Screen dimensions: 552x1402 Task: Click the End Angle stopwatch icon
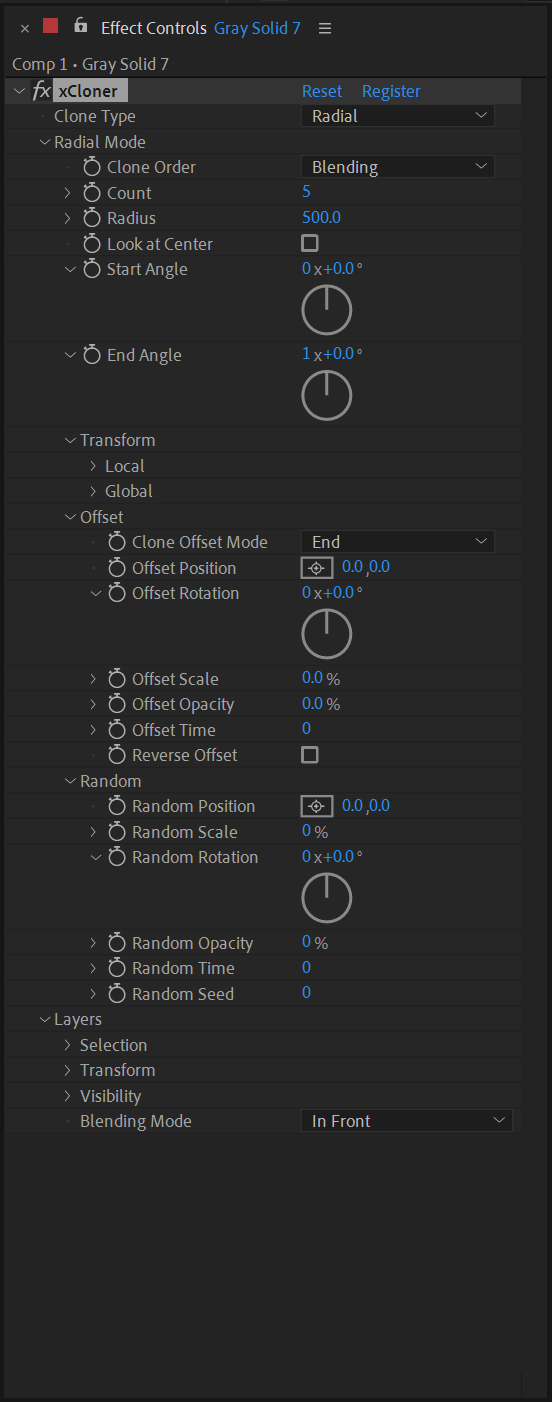pyautogui.click(x=92, y=355)
